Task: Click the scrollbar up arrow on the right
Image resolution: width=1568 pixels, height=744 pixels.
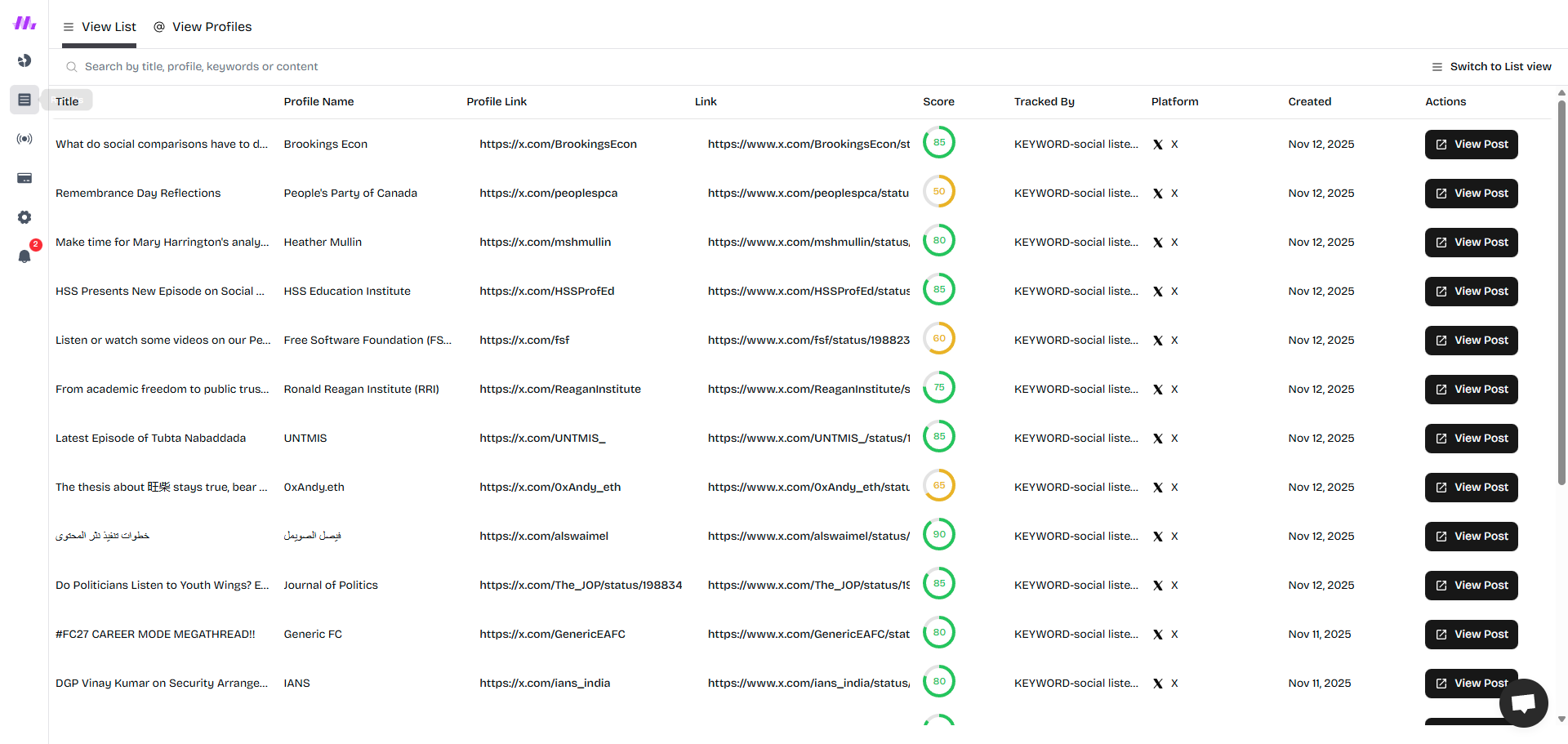Action: point(1561,92)
